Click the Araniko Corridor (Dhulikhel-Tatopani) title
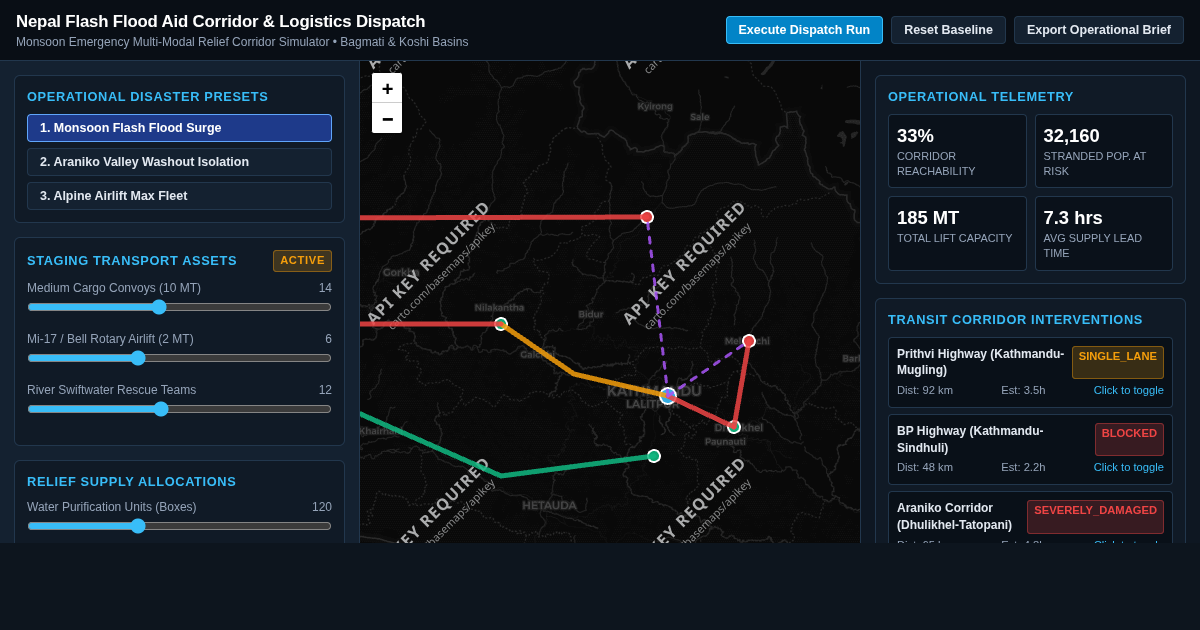The image size is (1200, 630). coord(954,516)
